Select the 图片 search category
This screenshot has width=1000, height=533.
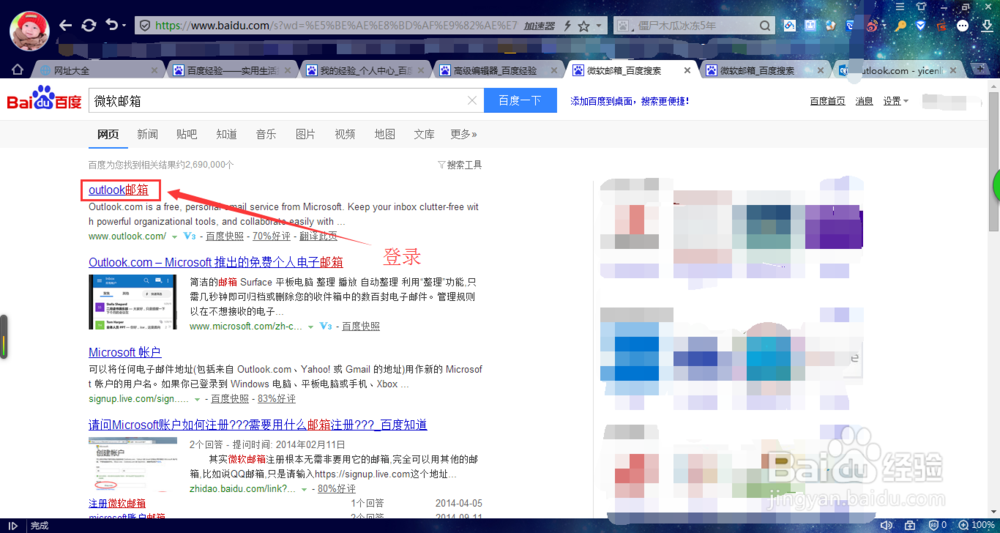[x=305, y=134]
